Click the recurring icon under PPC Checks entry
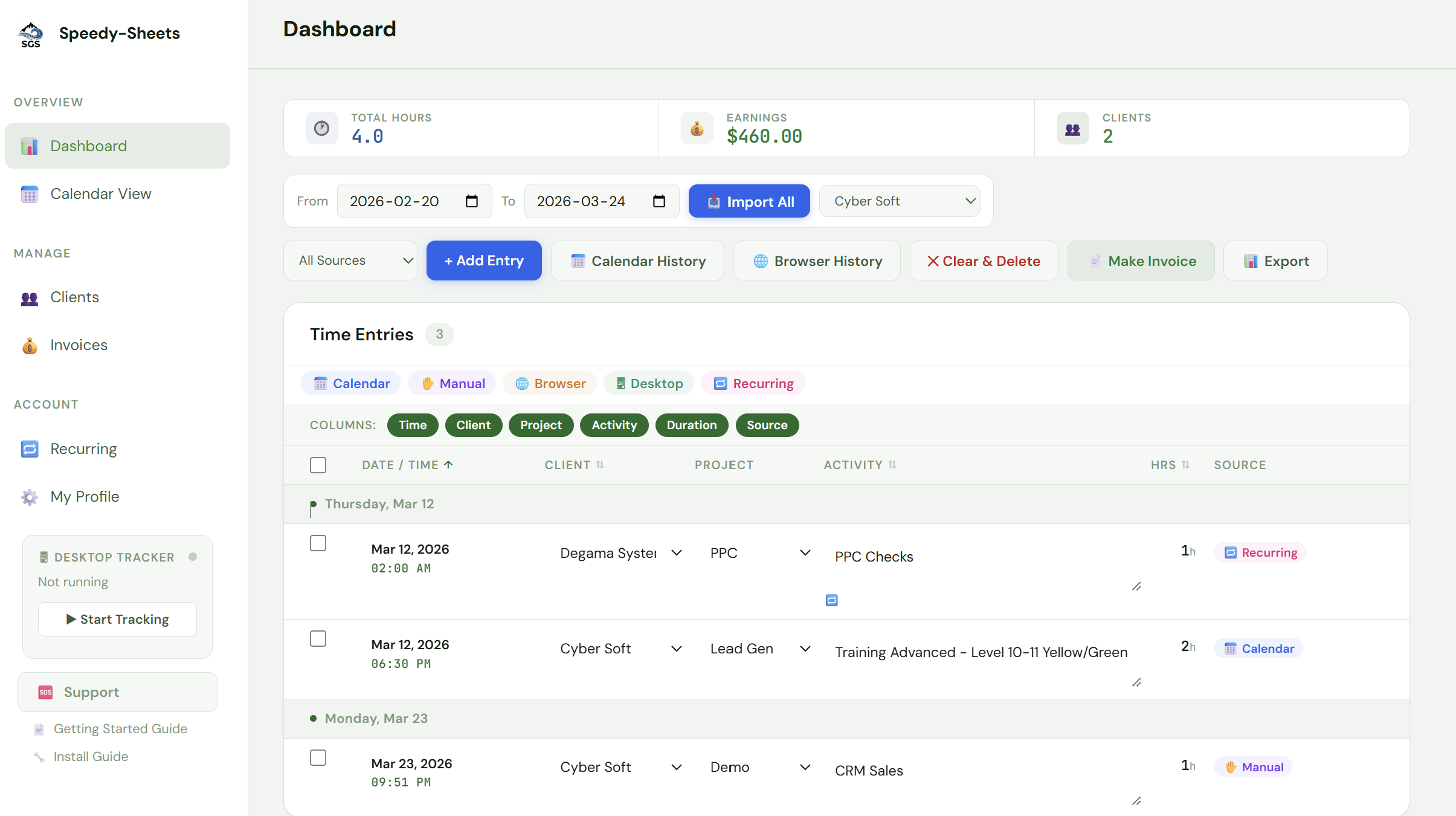This screenshot has width=1456, height=816. click(832, 600)
